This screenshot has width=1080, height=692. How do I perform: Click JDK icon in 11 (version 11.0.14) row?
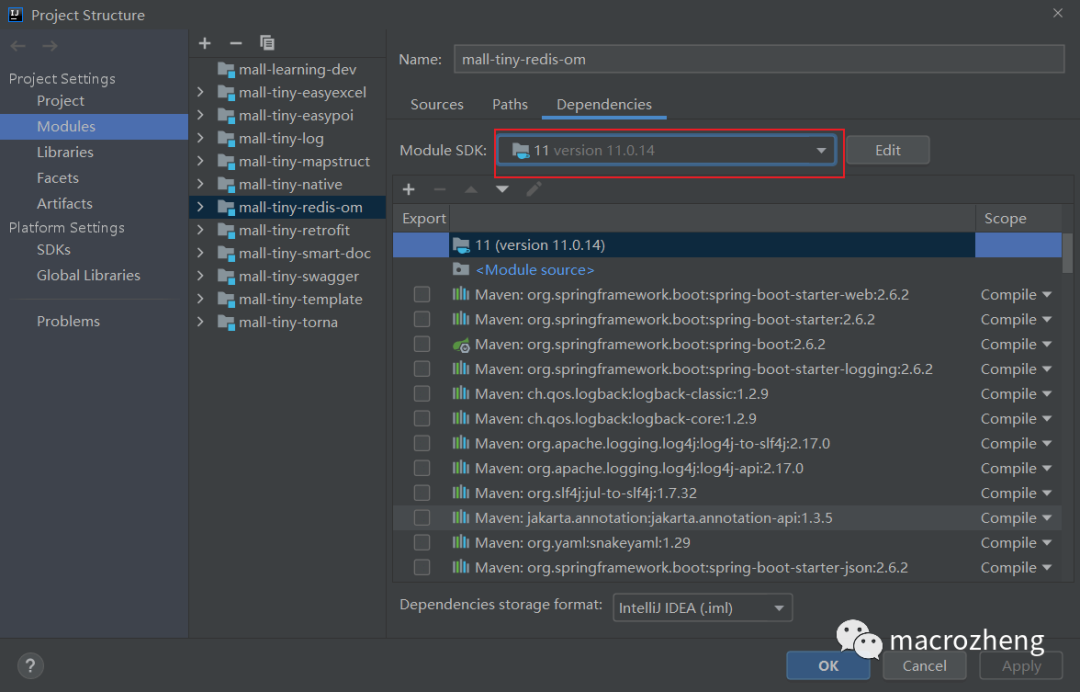[x=461, y=244]
